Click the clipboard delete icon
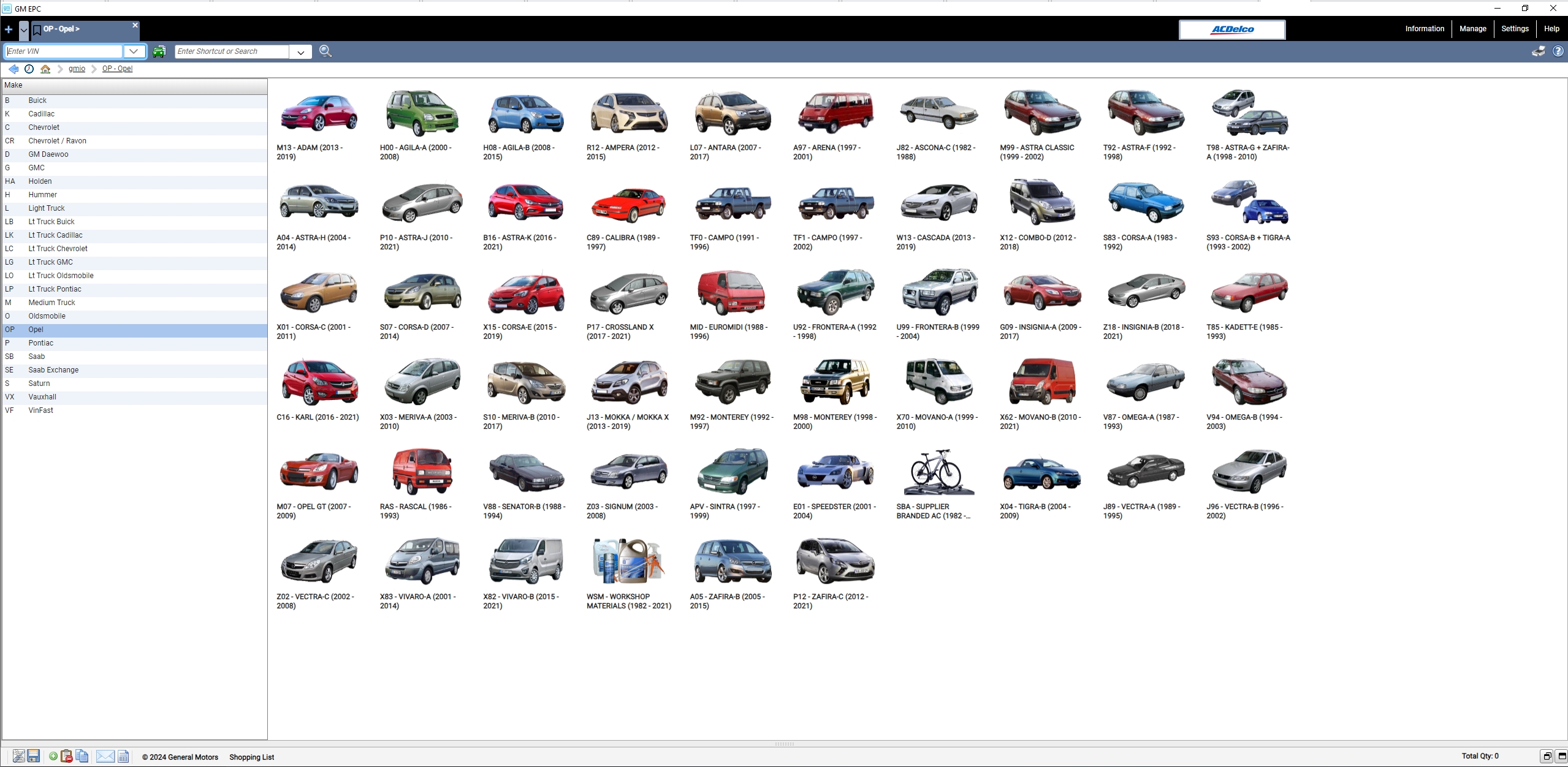 click(x=67, y=757)
